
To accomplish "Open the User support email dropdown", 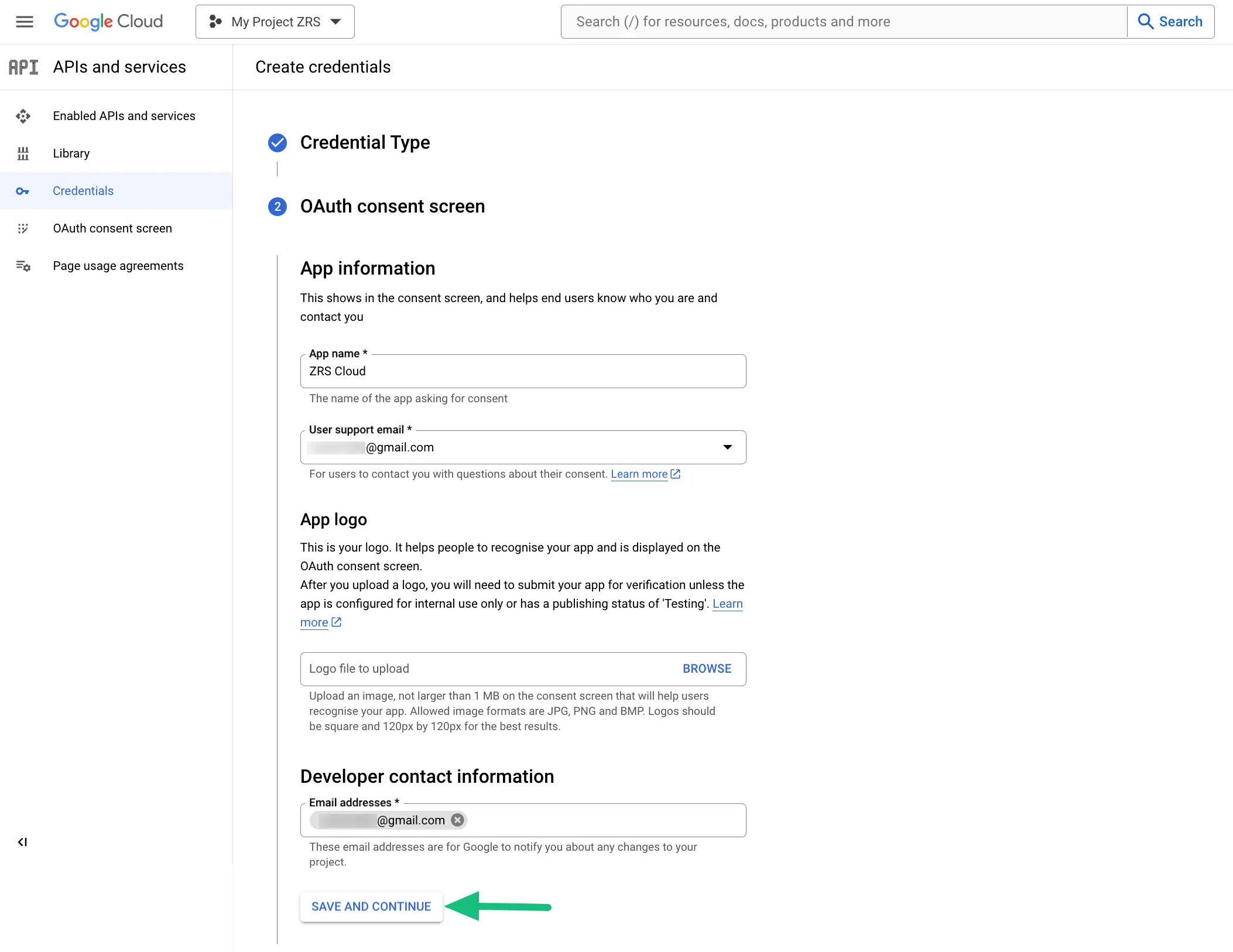I will point(728,447).
